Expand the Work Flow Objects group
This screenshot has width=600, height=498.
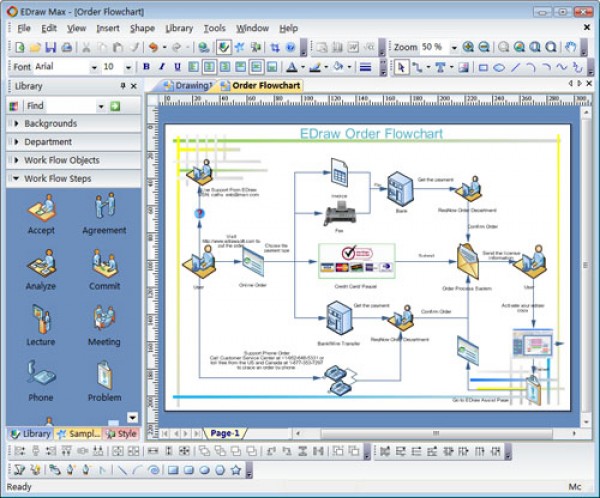(x=73, y=160)
